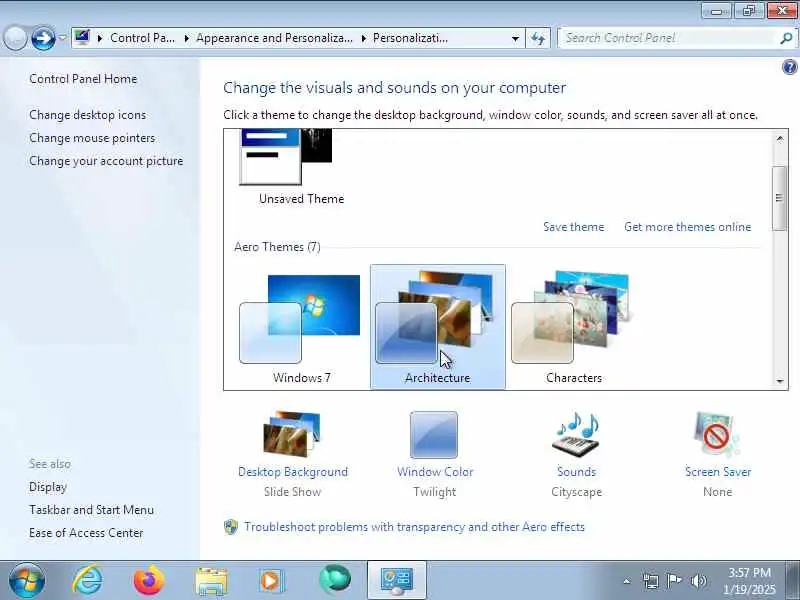The image size is (800, 600).
Task: Open Get more themes online
Action: [687, 227]
